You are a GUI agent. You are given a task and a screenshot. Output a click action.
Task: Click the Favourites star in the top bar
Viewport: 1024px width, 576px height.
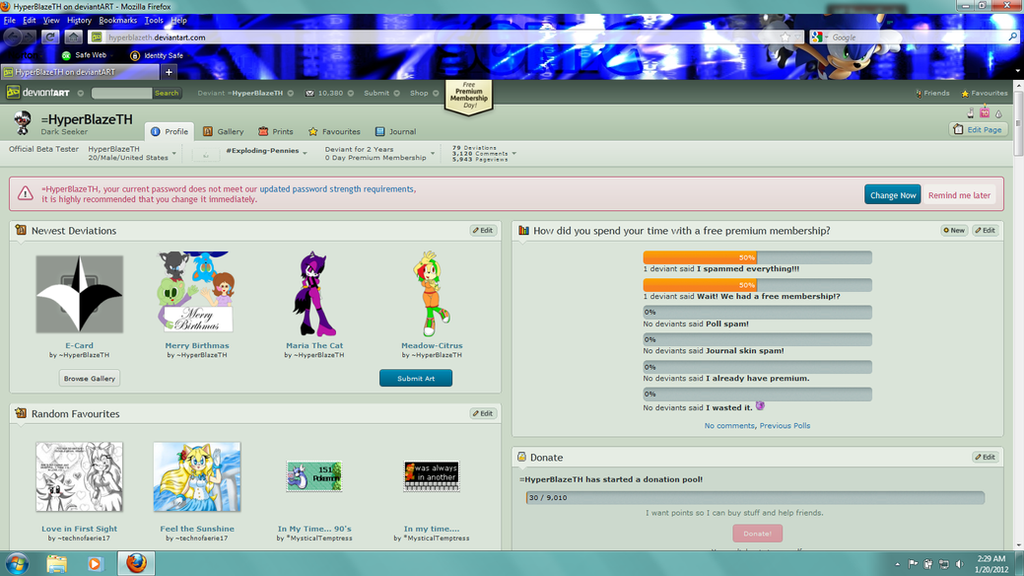coord(965,93)
